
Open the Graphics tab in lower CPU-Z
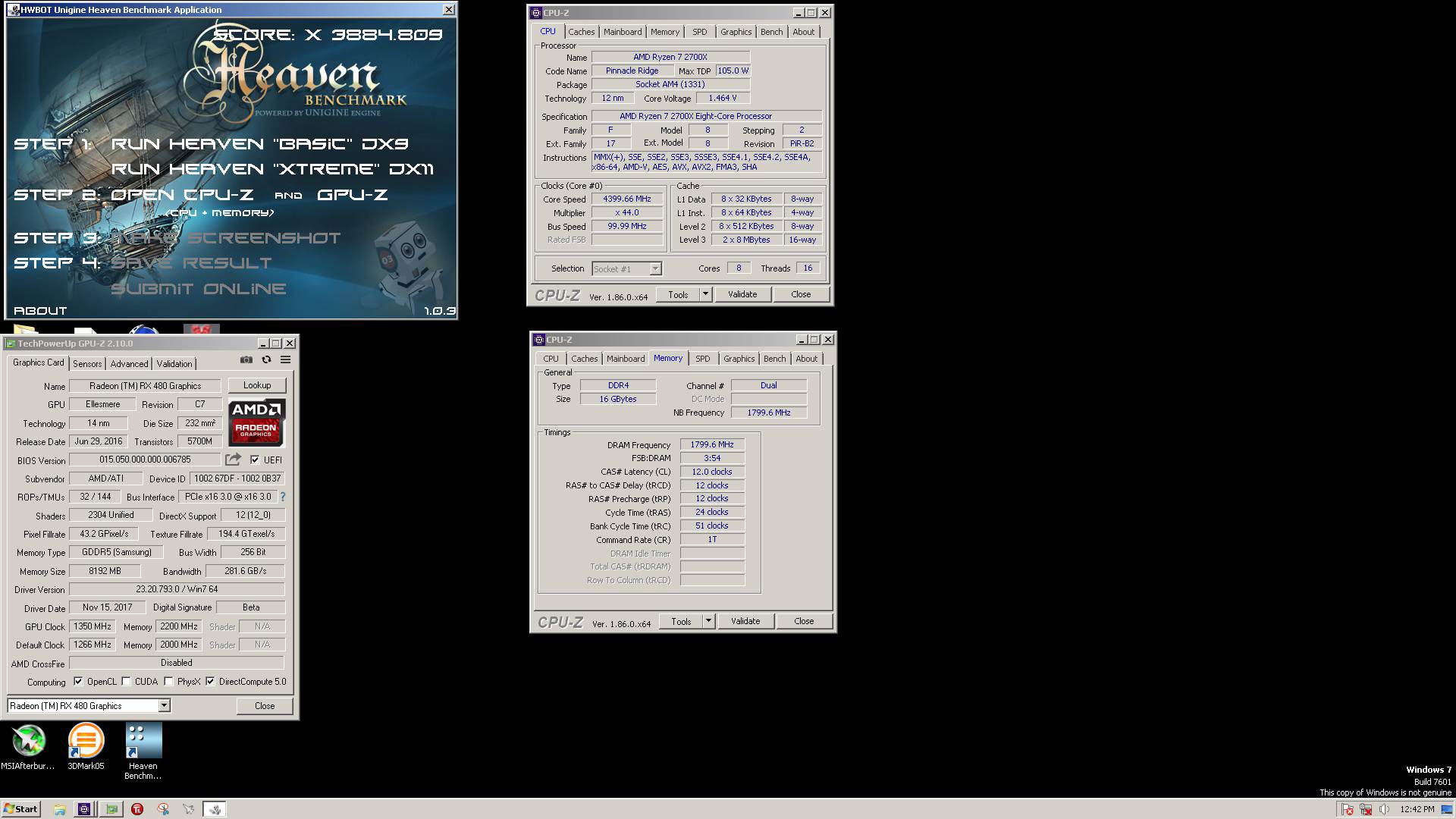coord(739,359)
